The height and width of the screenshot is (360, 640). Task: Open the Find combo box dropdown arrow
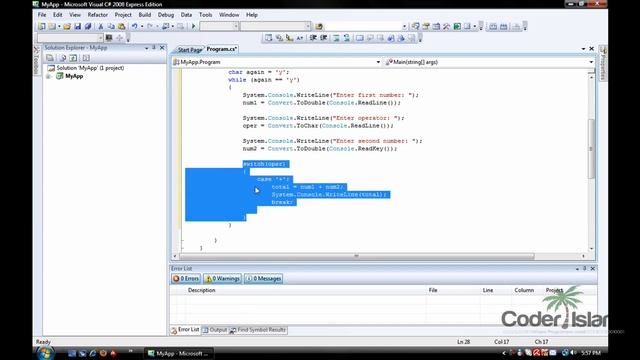click(404, 27)
